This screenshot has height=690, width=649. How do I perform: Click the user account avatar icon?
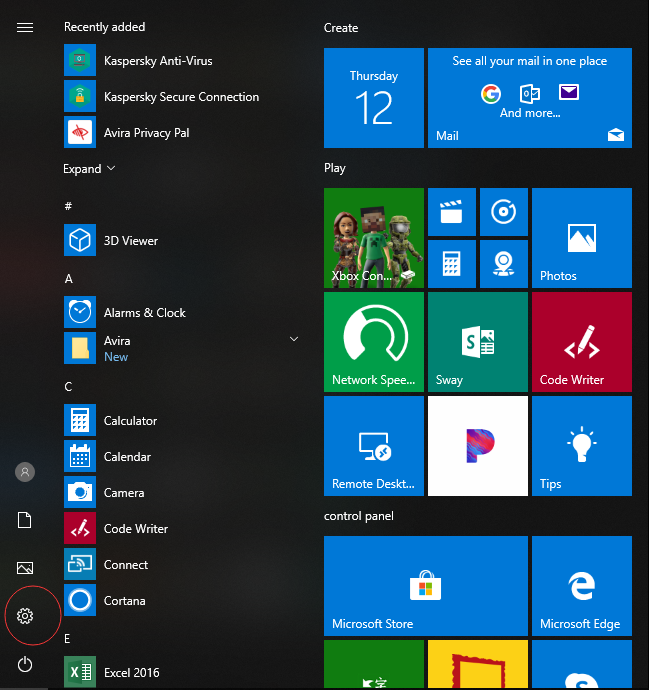tap(25, 472)
